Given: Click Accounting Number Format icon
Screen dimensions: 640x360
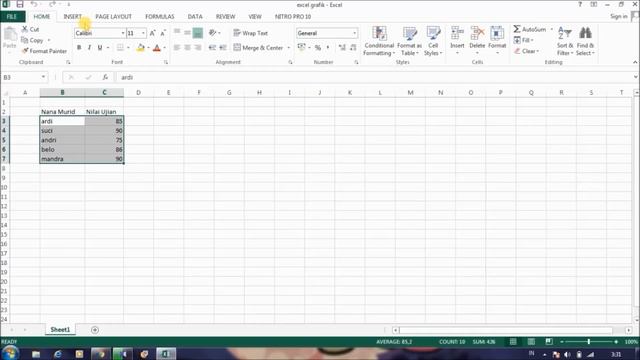Looking at the screenshot, I should [302, 48].
